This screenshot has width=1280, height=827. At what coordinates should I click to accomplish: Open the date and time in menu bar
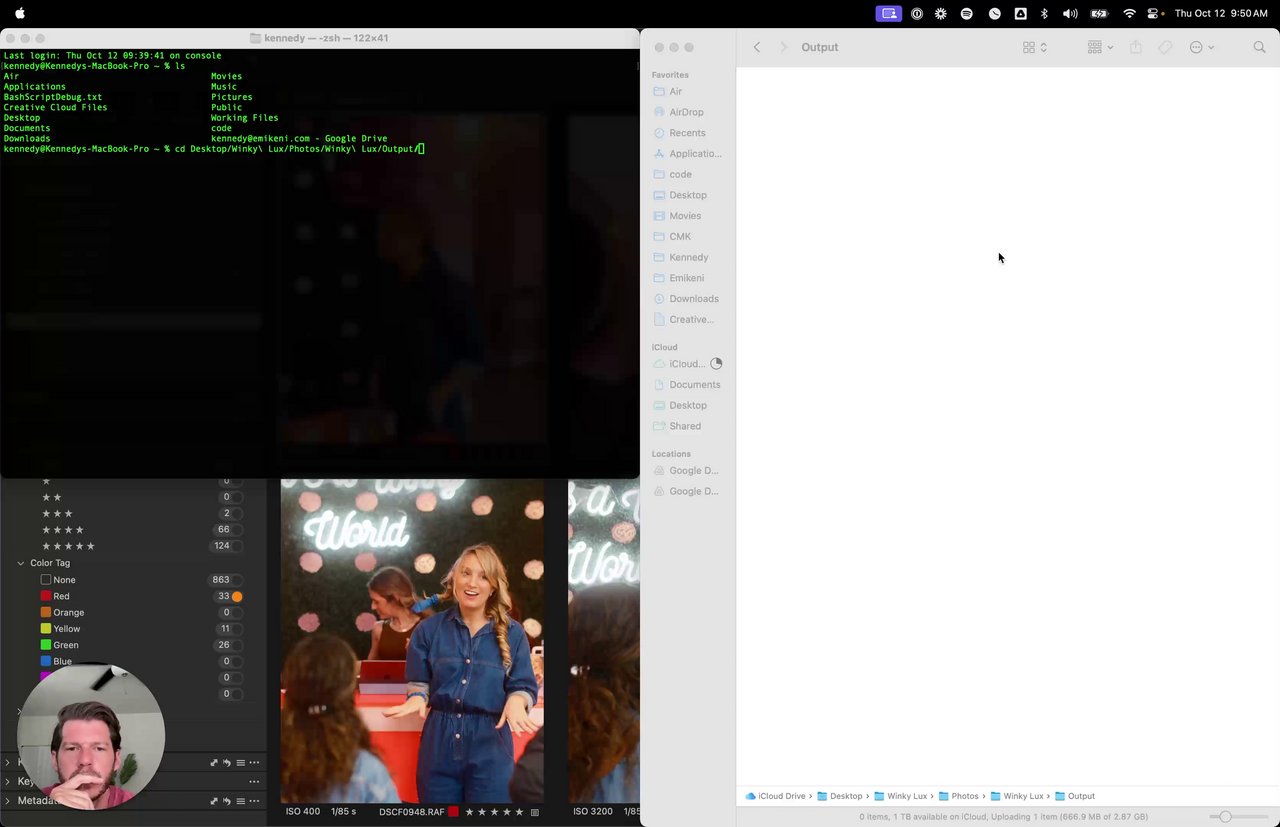tap(1221, 14)
